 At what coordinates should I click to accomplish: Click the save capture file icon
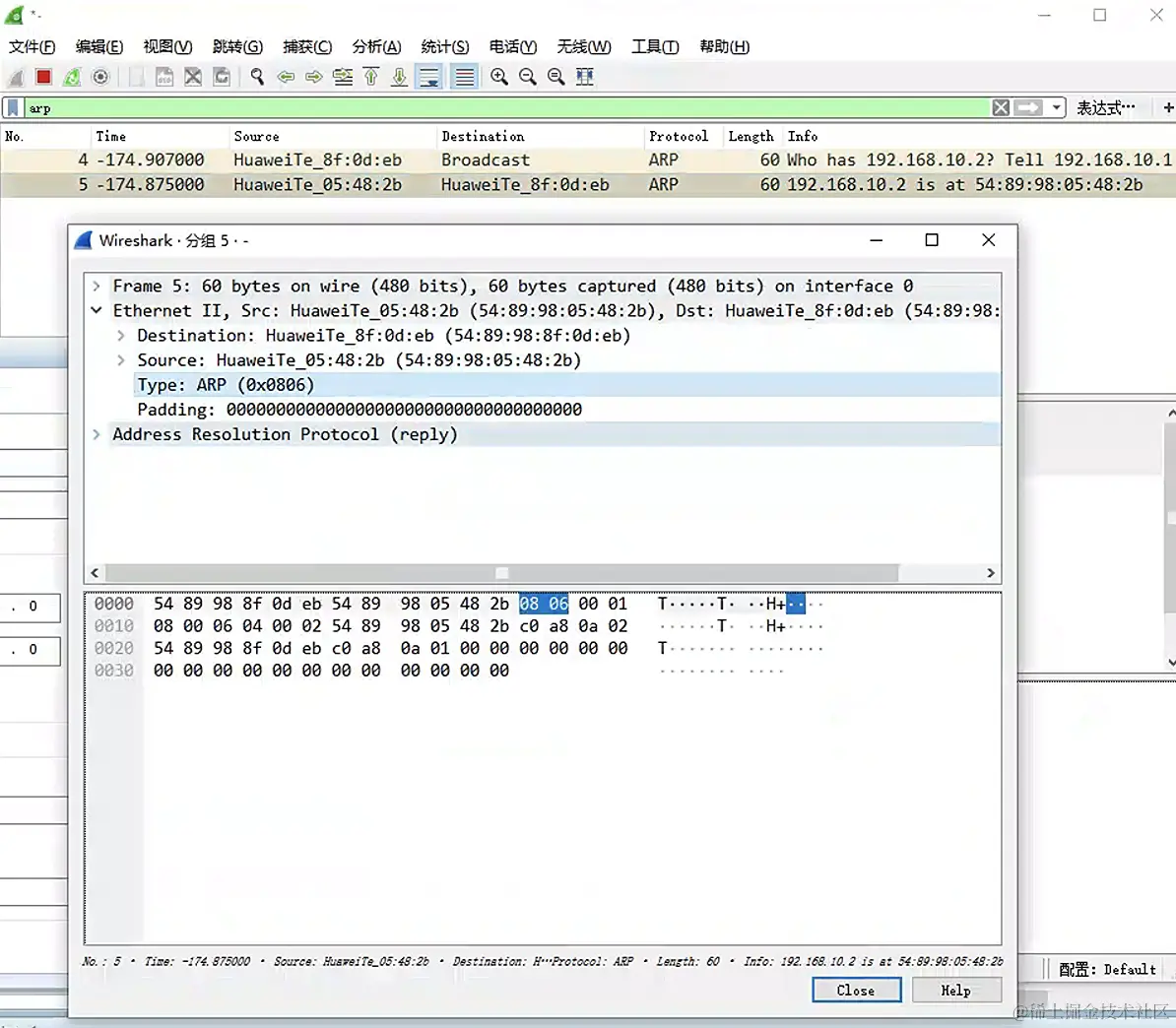164,77
